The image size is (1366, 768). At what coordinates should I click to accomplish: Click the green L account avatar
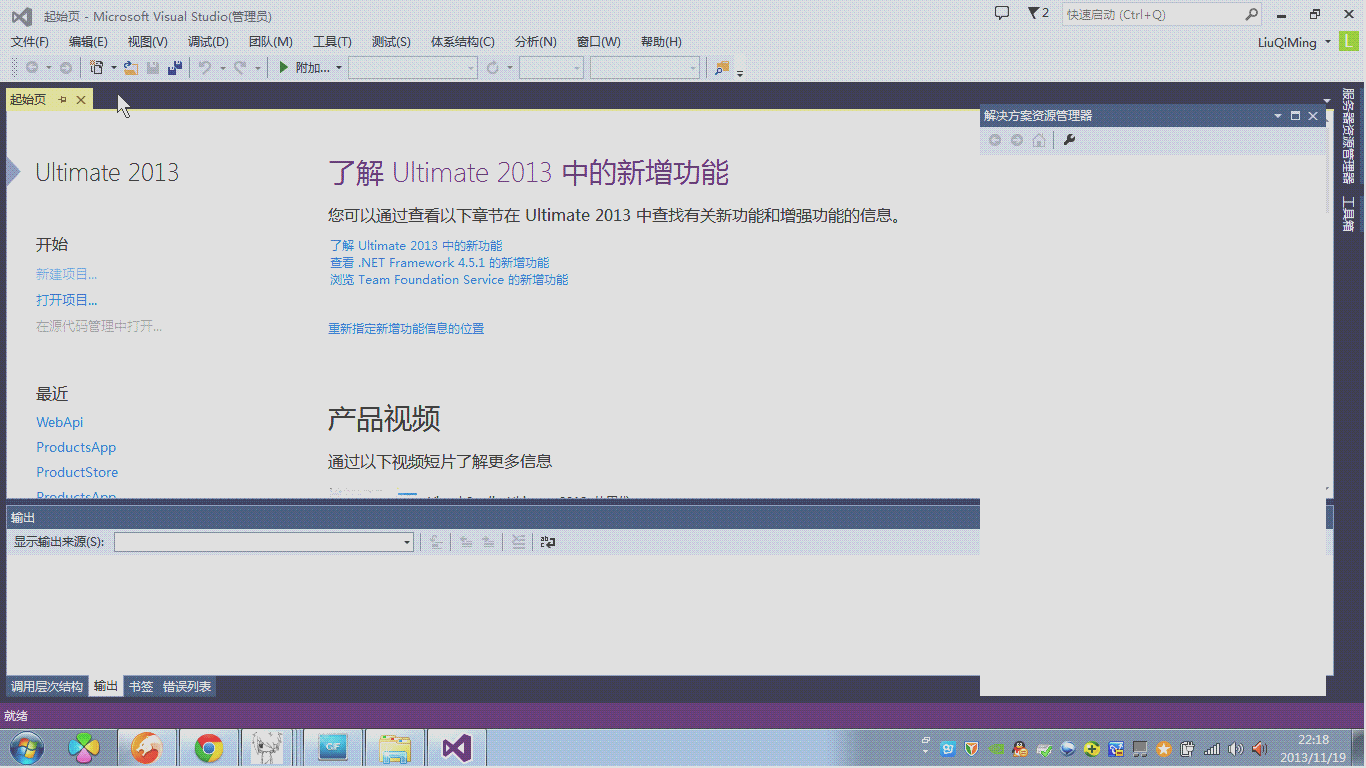1349,42
